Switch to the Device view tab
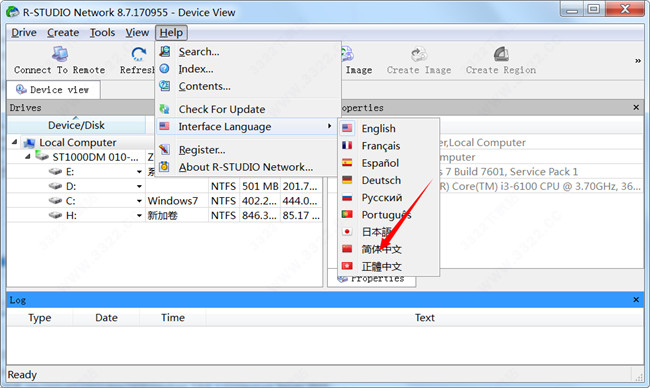 53,90
